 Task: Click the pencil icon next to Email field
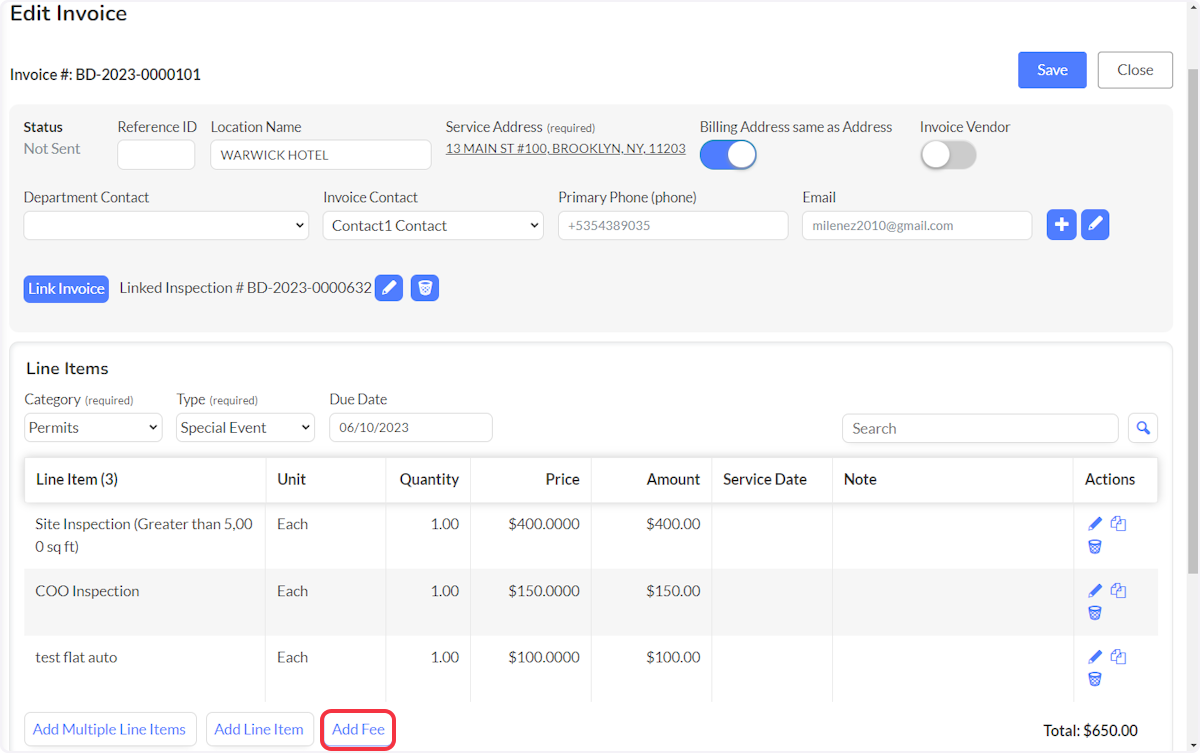tap(1095, 225)
